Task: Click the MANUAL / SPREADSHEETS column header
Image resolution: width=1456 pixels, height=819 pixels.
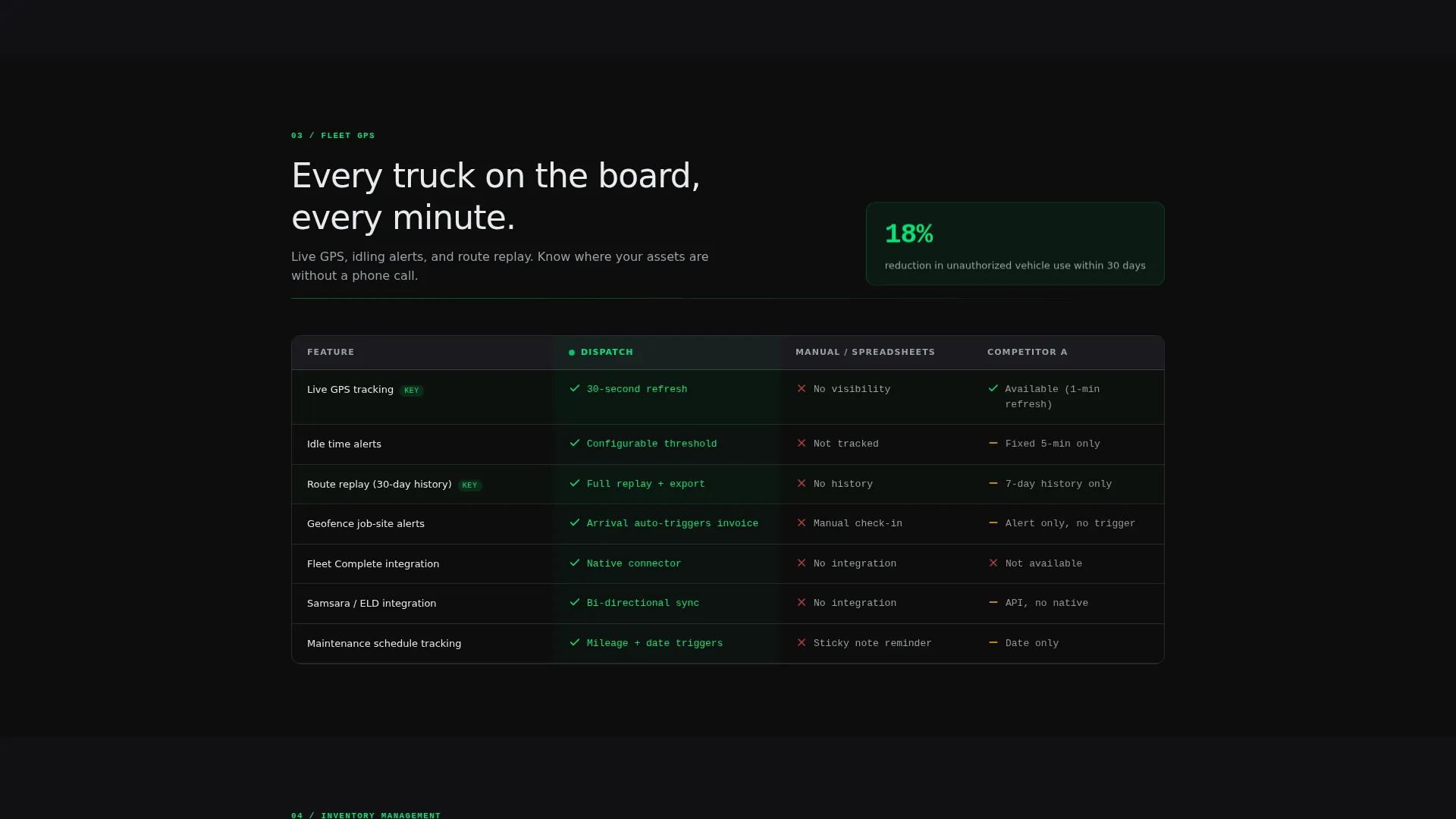Action: (865, 352)
